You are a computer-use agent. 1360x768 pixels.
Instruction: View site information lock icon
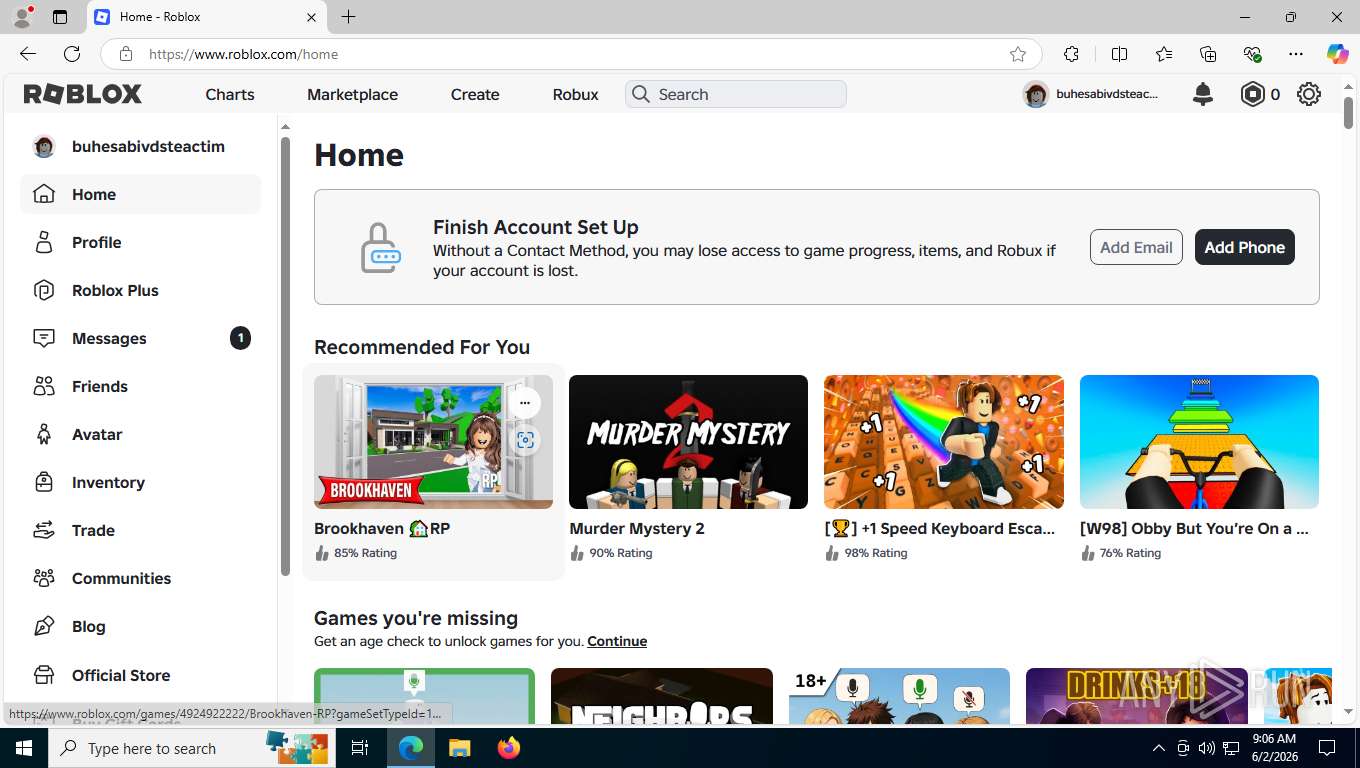click(x=125, y=54)
